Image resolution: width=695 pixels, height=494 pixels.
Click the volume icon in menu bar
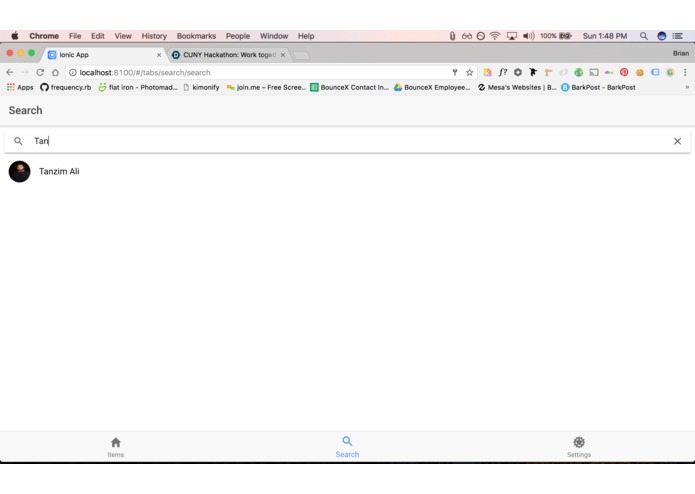(528, 36)
